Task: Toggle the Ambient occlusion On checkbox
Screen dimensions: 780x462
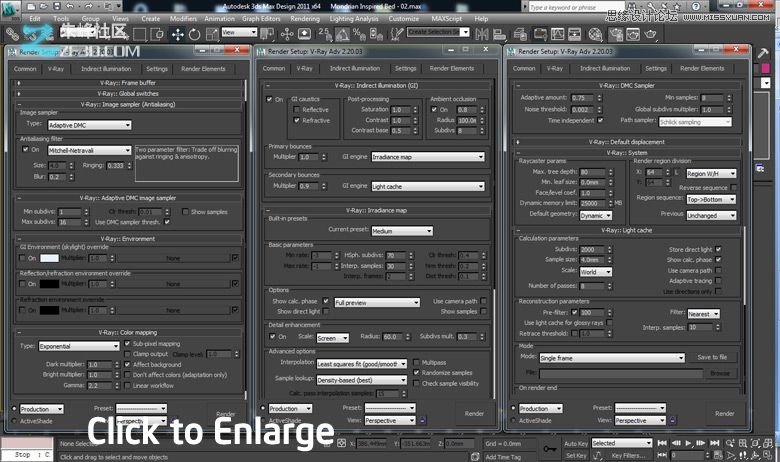Action: pos(434,109)
